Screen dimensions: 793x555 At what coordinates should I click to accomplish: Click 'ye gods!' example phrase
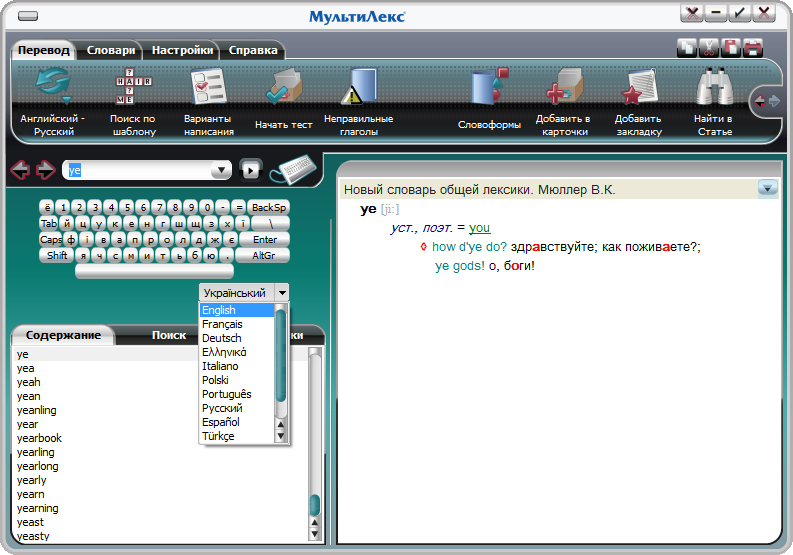(460, 266)
